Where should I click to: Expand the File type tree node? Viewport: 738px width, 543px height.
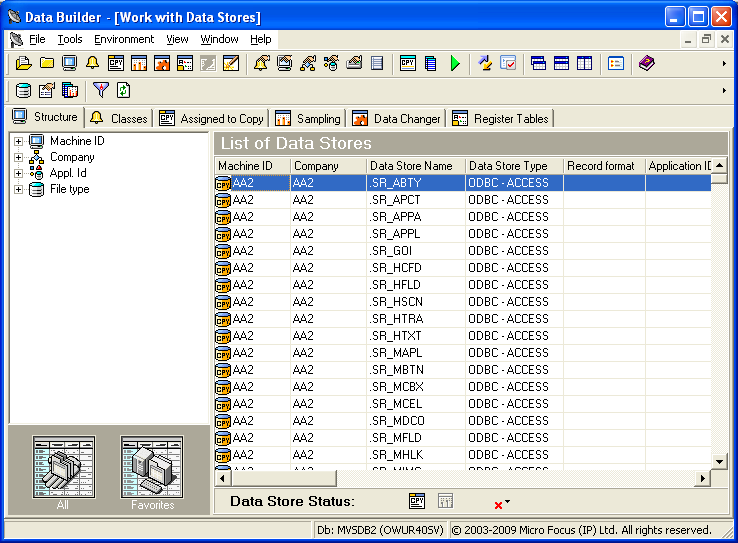(x=18, y=189)
